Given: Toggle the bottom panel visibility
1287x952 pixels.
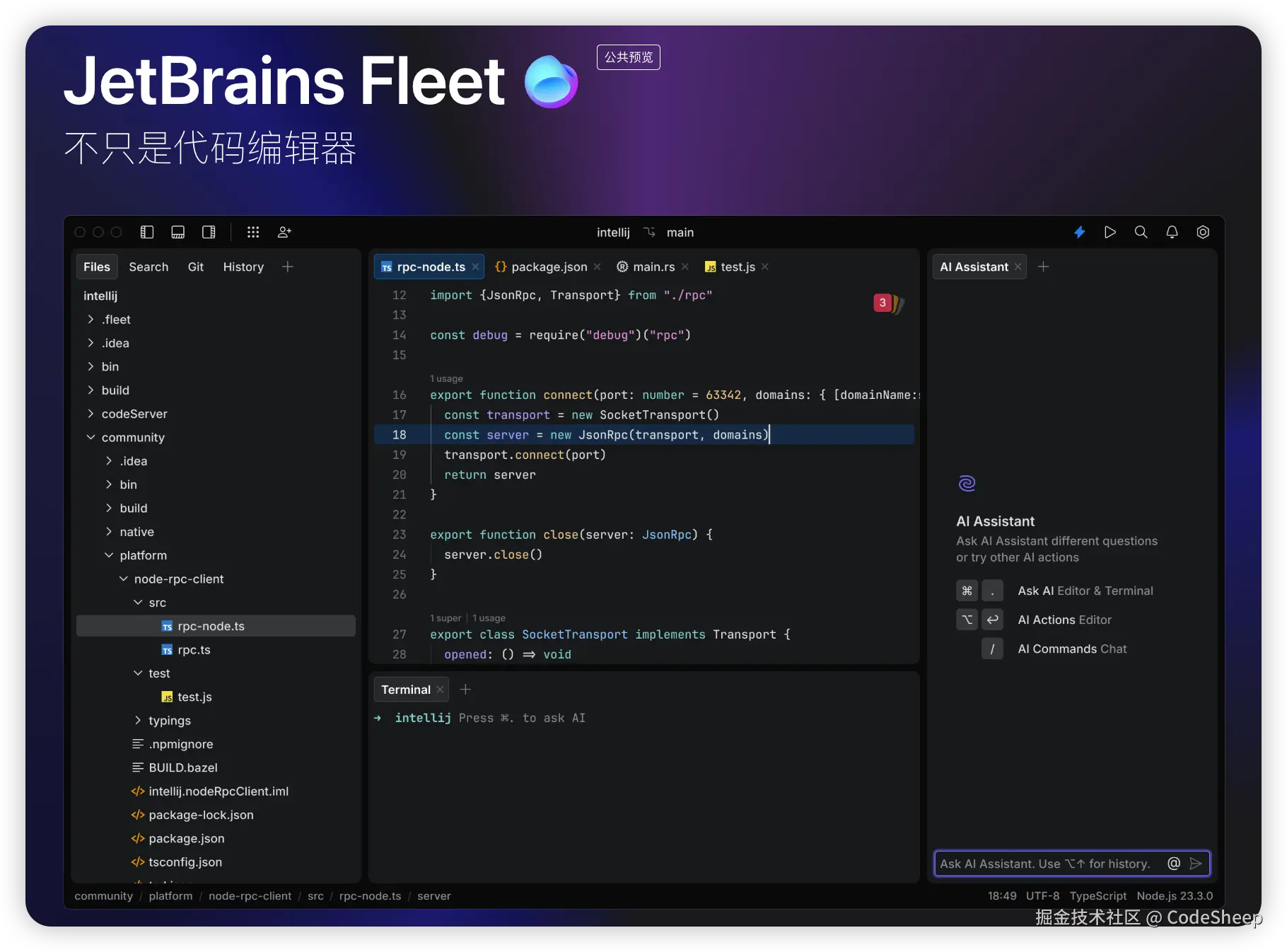Looking at the screenshot, I should click(178, 232).
